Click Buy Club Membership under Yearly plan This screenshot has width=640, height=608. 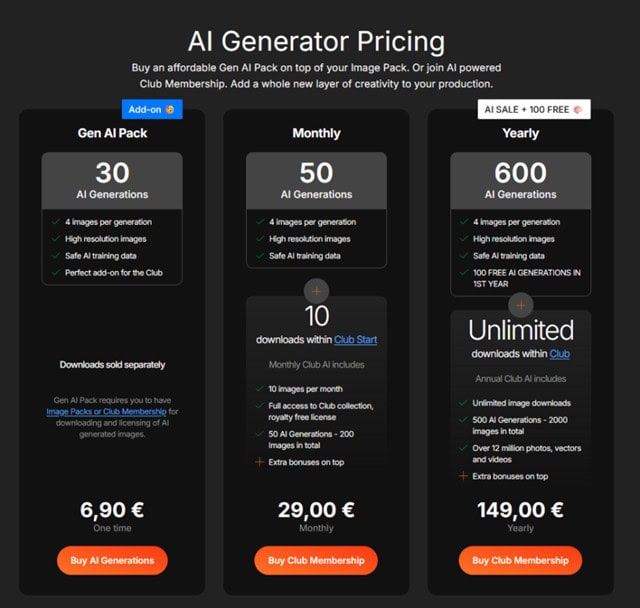click(520, 560)
